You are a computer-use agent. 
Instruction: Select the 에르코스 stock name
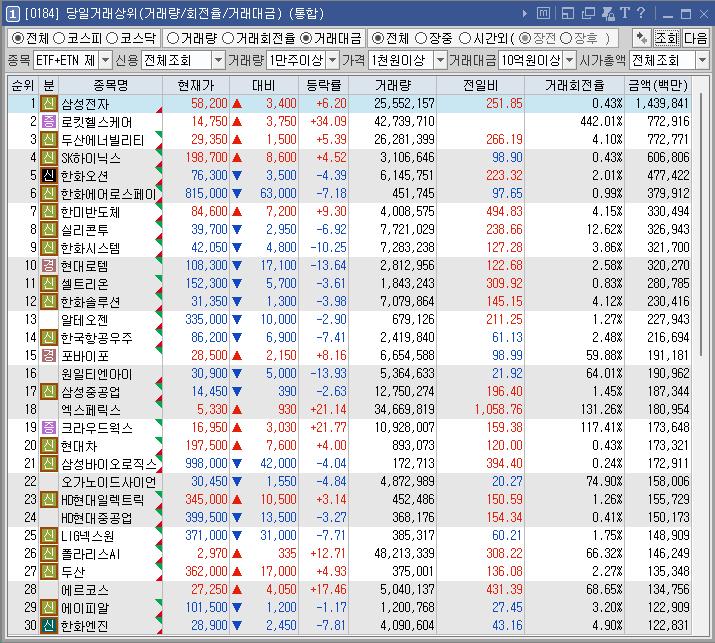coord(85,590)
